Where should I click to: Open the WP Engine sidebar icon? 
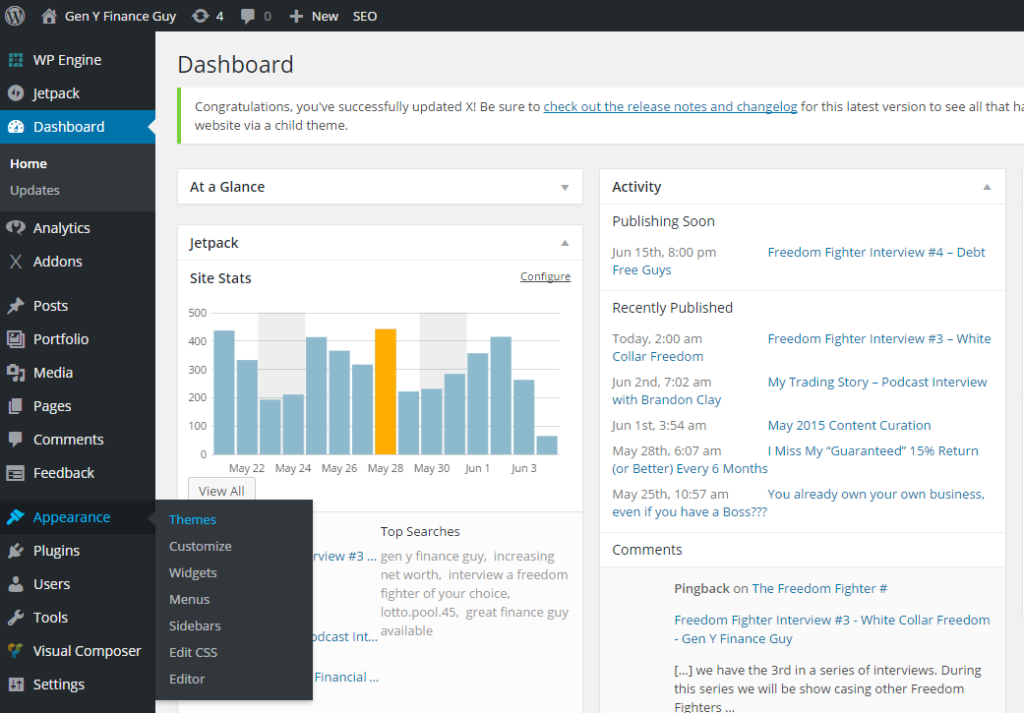click(16, 60)
